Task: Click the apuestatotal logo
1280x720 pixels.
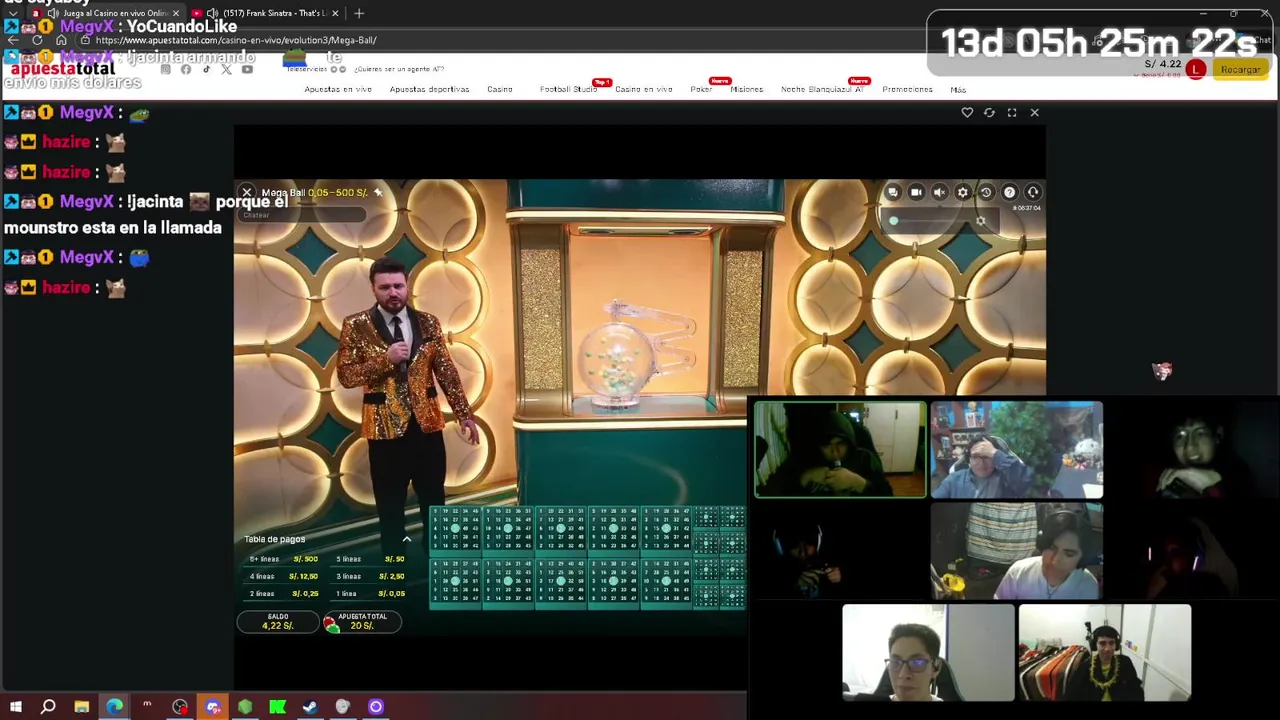Action: 62,70
